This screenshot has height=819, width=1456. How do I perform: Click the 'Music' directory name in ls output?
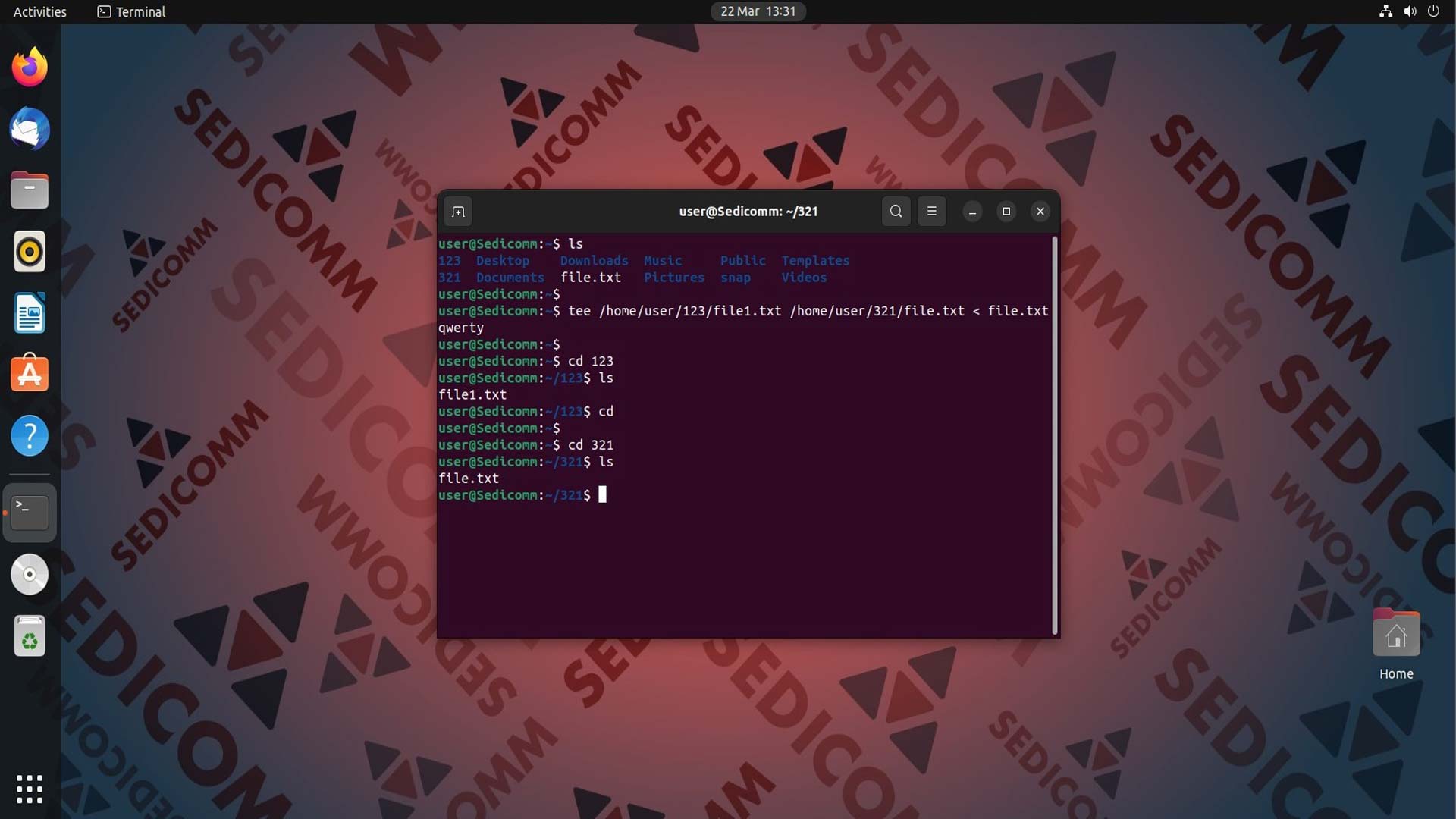[x=663, y=261]
